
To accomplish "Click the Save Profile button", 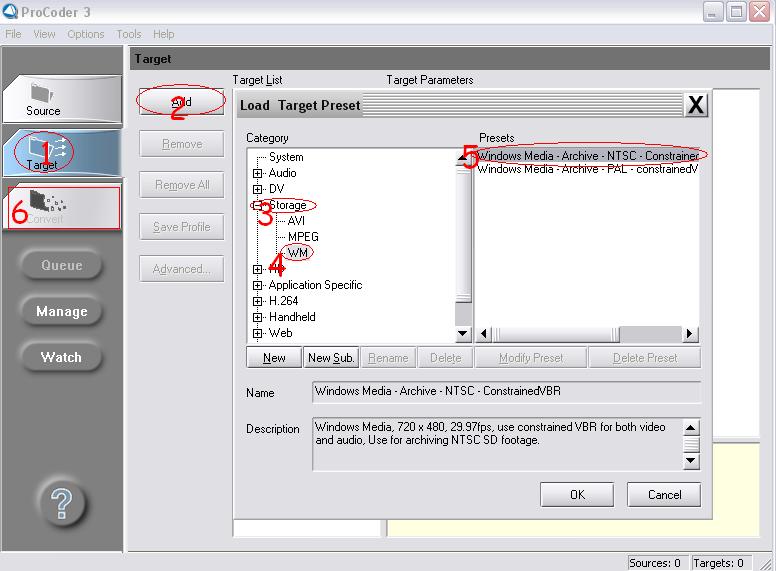I will (182, 227).
